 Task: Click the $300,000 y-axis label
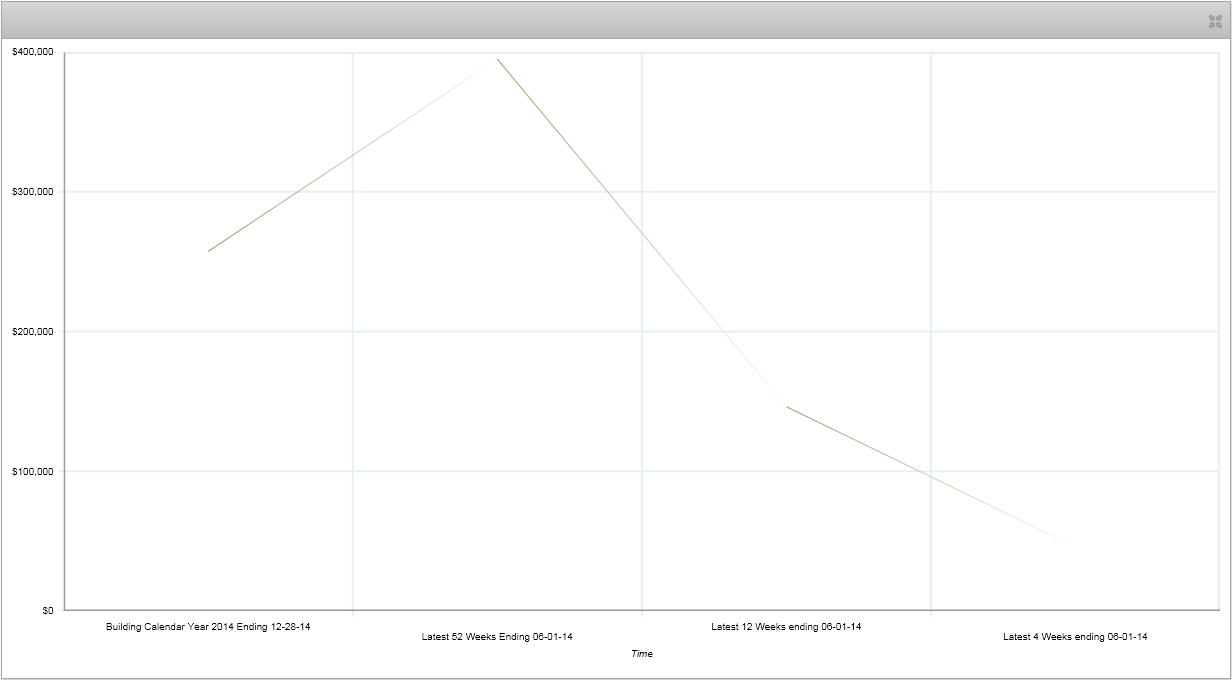click(x=33, y=192)
